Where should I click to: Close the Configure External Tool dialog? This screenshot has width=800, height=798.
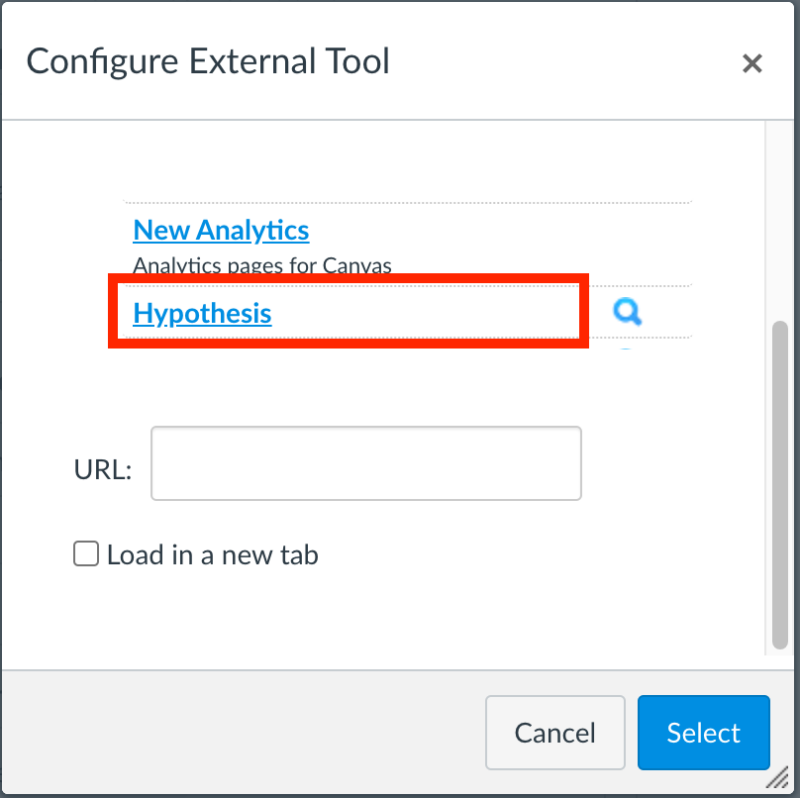pos(752,64)
